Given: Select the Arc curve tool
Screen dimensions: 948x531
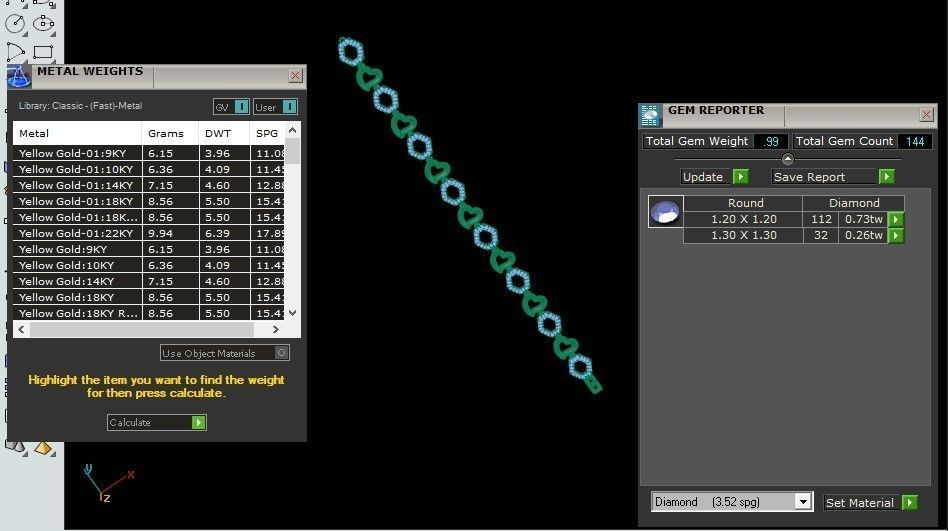Looking at the screenshot, I should [15, 52].
